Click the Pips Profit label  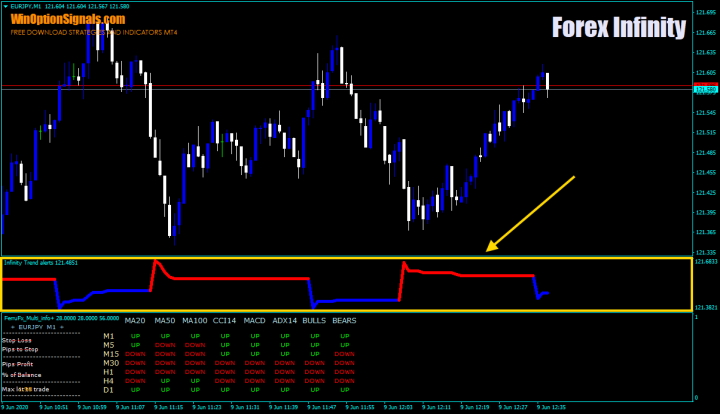pos(17,364)
